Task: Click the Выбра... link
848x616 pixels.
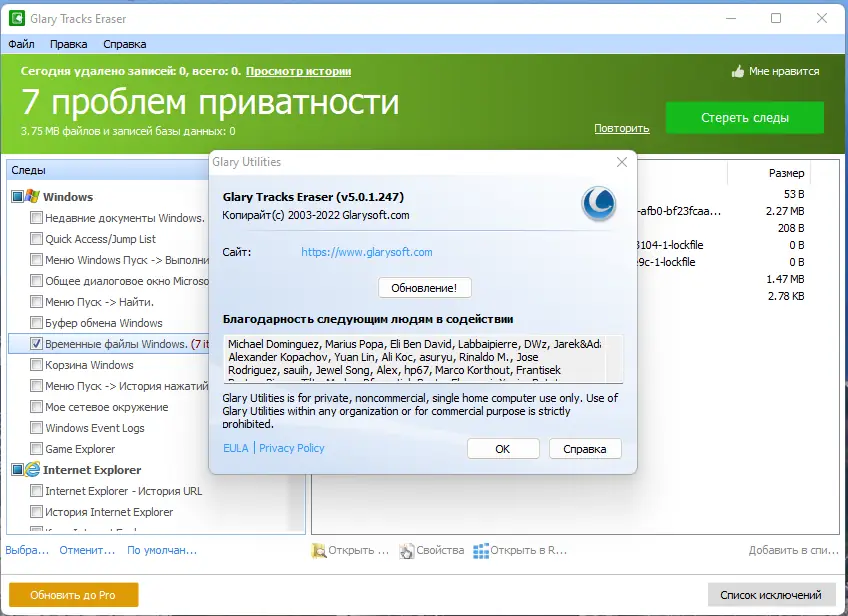Action: (27, 550)
